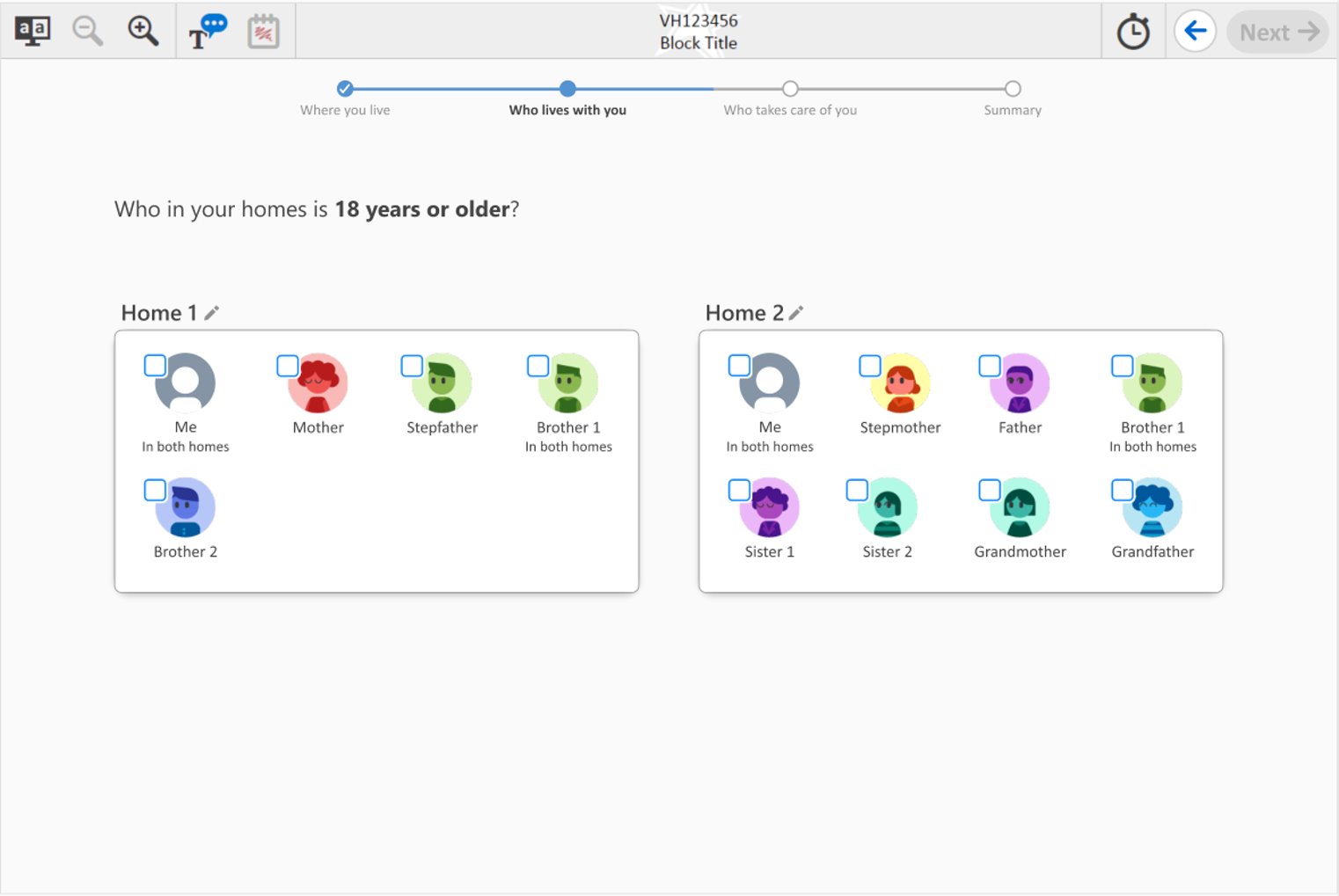Select the Stepmother avatar picture

(x=901, y=384)
